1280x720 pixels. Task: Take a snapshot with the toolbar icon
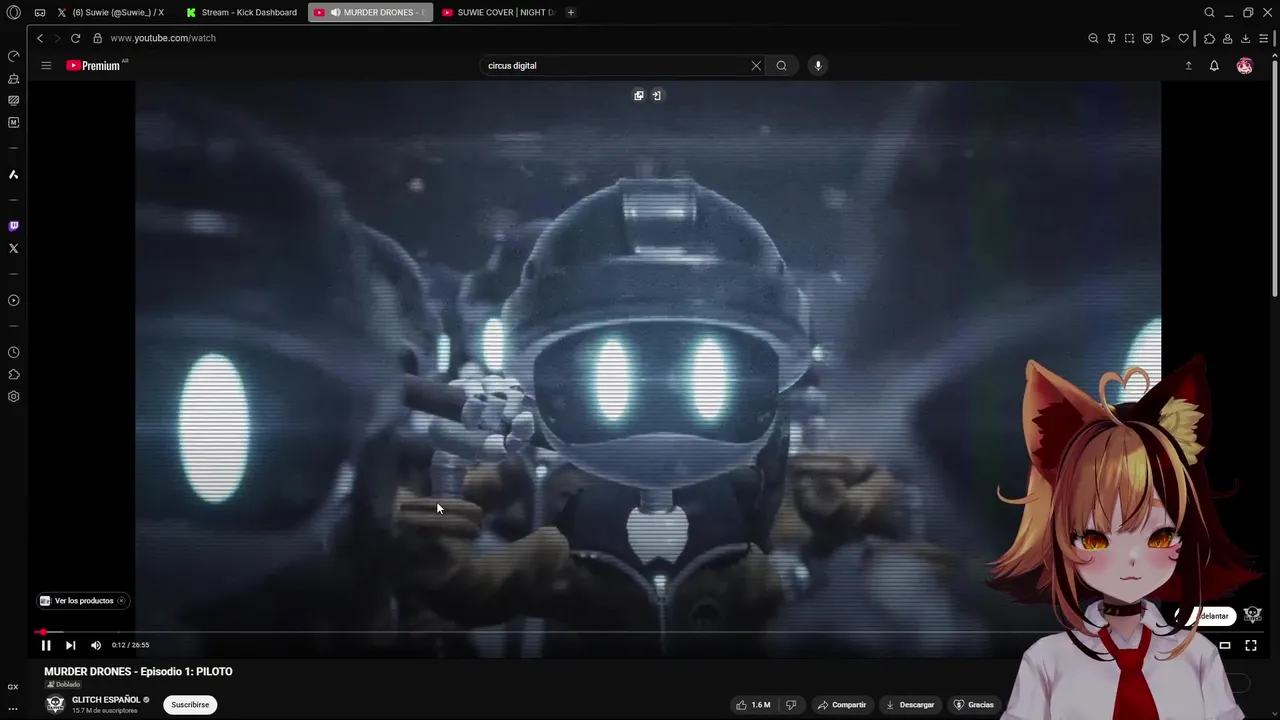(1129, 38)
